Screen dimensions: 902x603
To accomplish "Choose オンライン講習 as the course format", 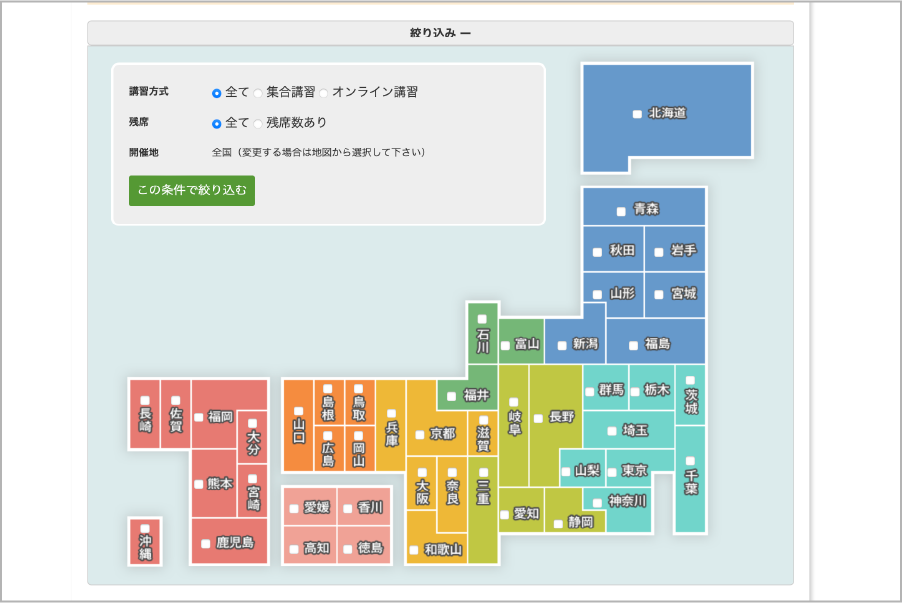I will coord(322,91).
